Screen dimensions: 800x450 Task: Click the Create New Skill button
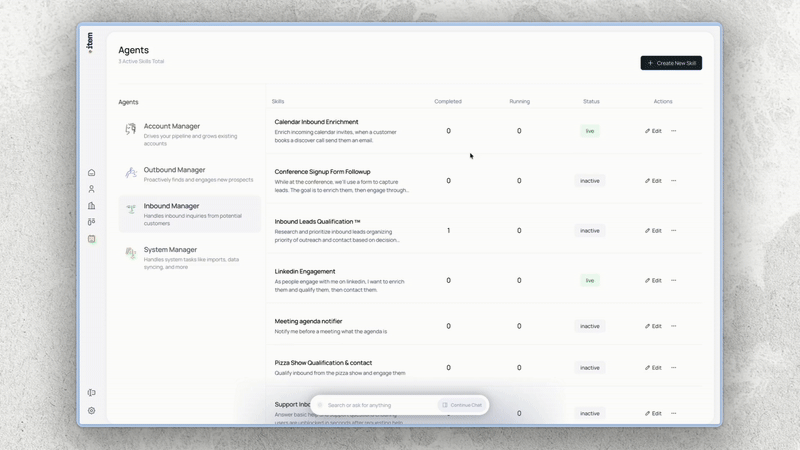[671, 63]
